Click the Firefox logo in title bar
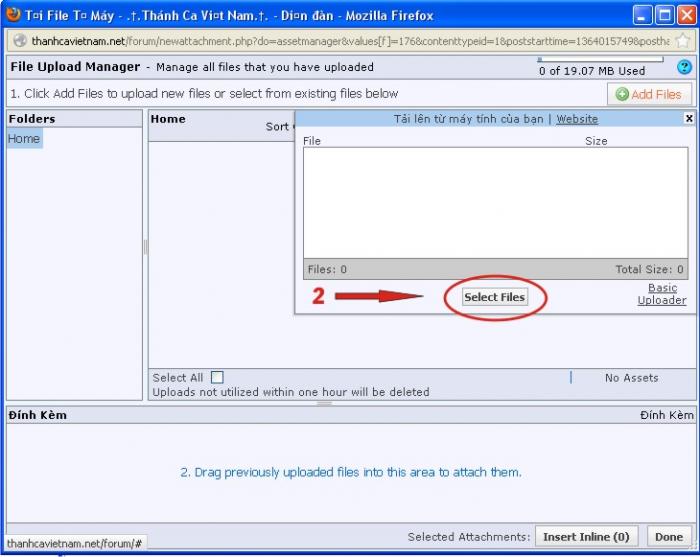The width and height of the screenshot is (700, 557). 13,15
